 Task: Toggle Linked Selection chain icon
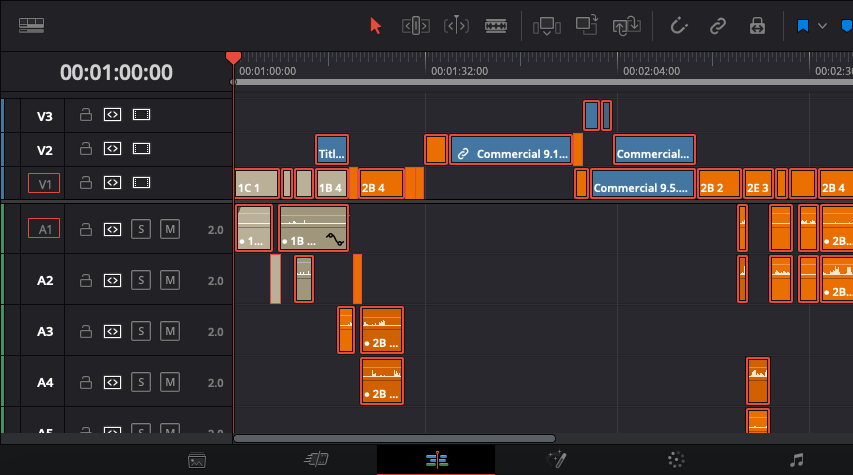pyautogui.click(x=718, y=26)
